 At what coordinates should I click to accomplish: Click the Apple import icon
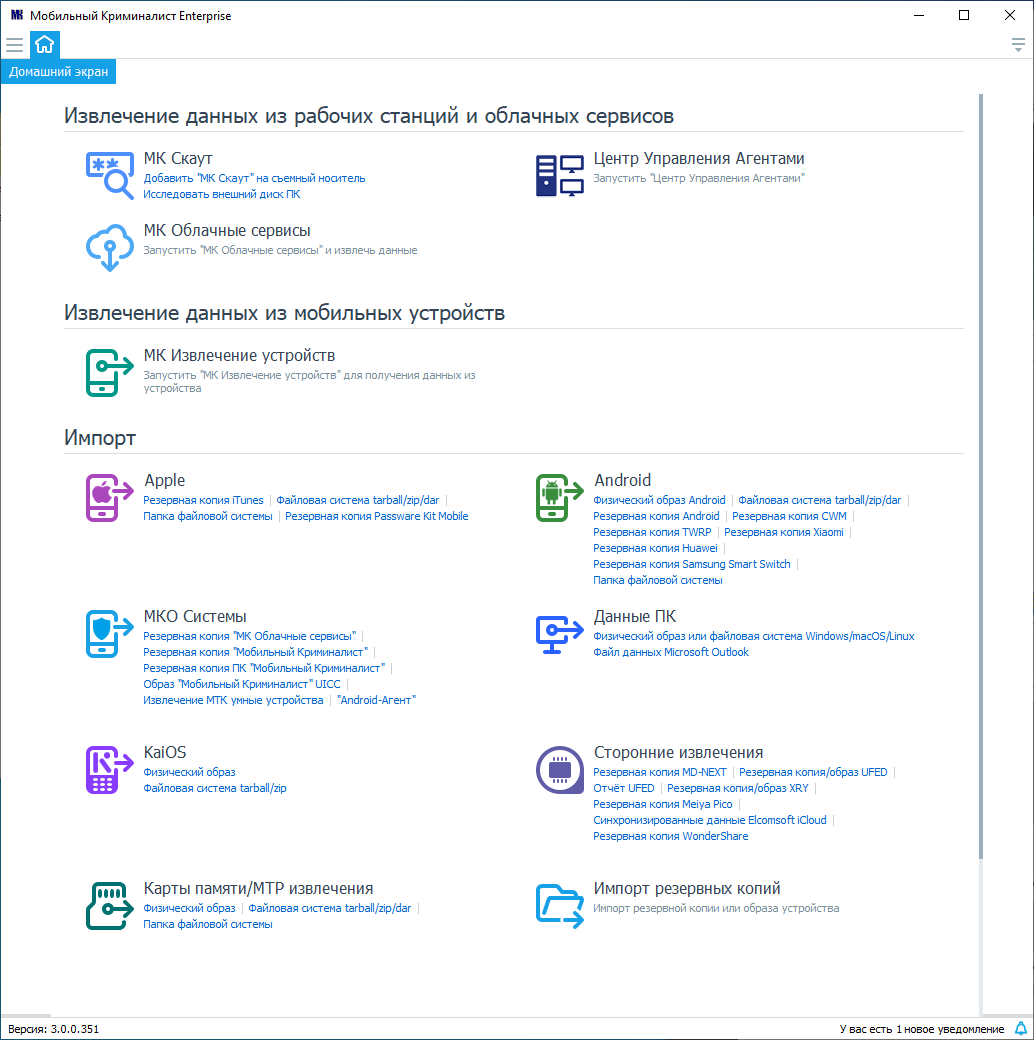tap(110, 497)
